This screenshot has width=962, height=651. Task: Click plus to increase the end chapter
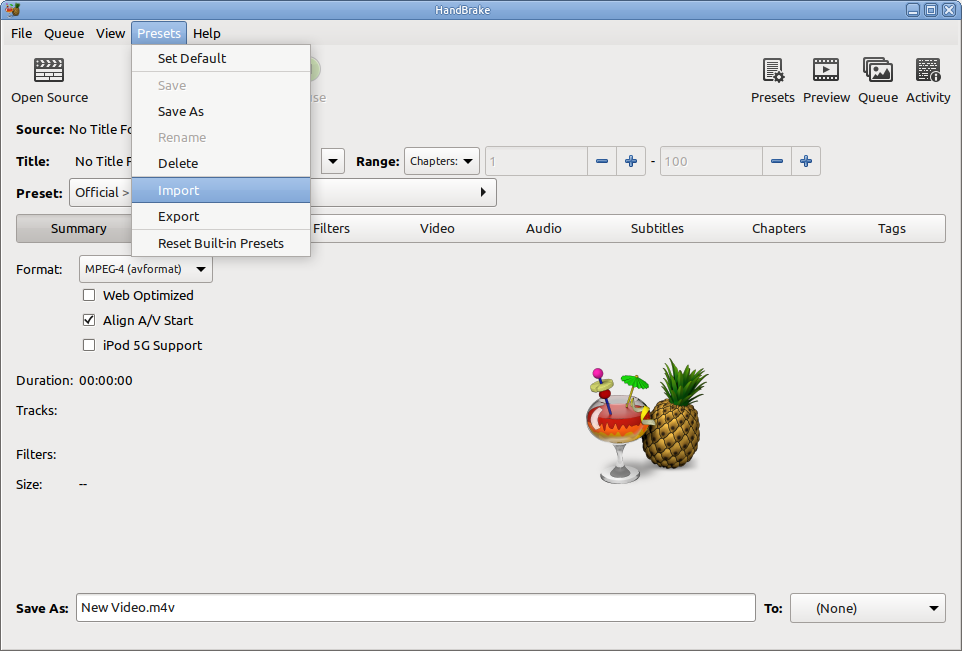click(x=806, y=162)
